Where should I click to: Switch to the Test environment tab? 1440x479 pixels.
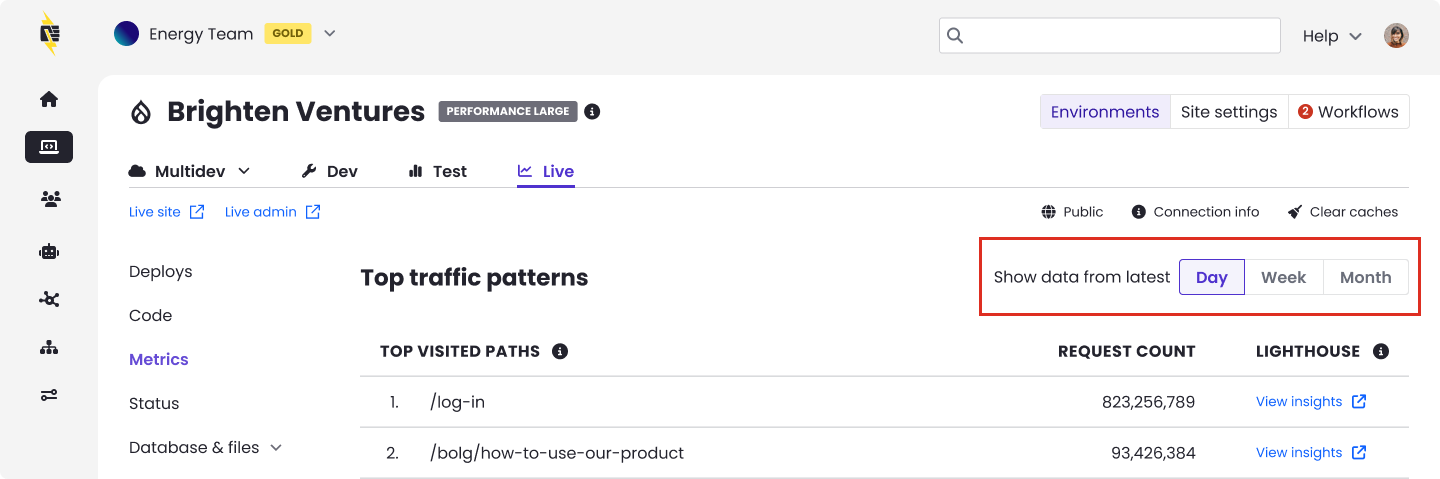point(438,171)
